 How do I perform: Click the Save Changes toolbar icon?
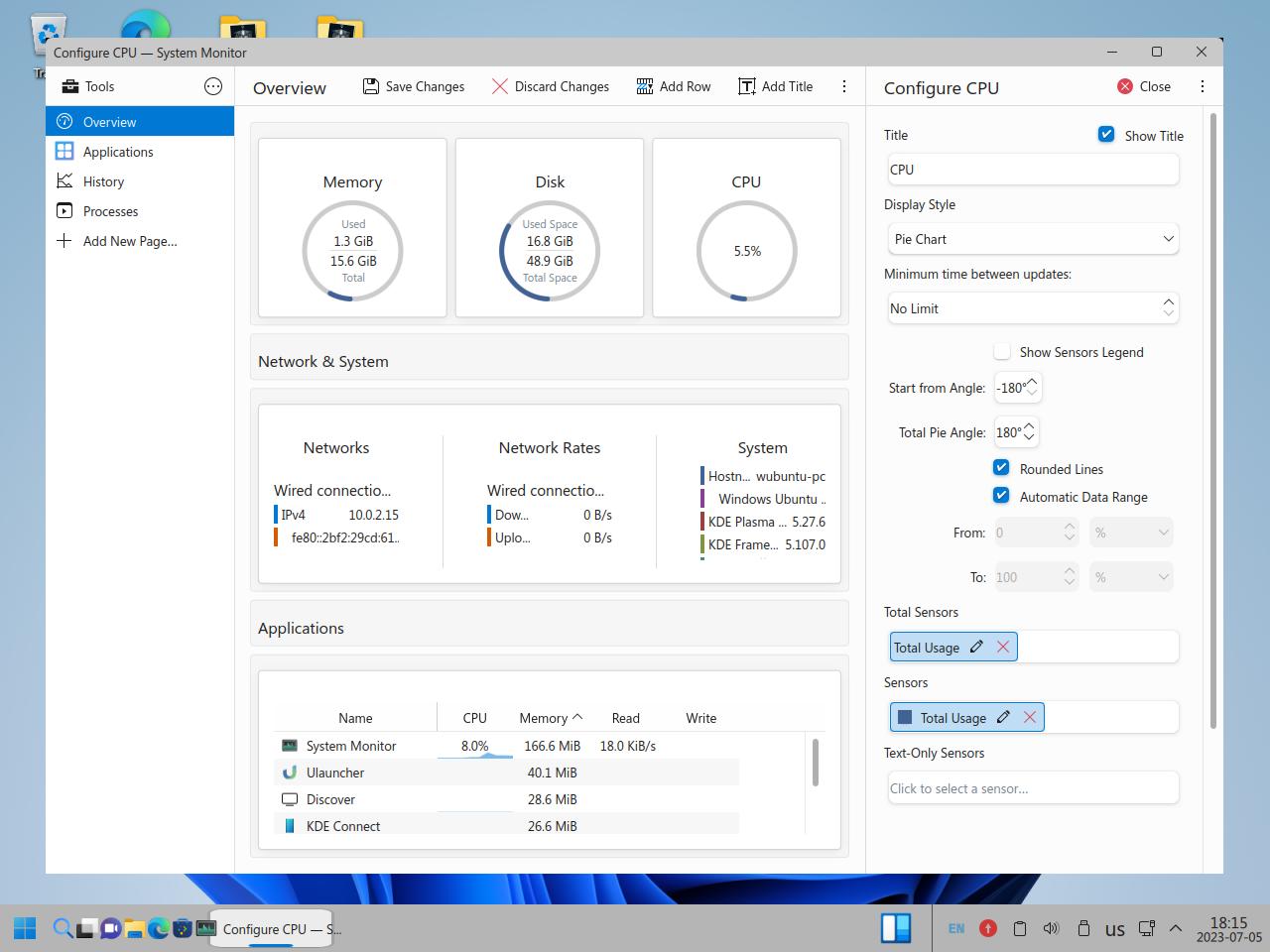point(371,86)
